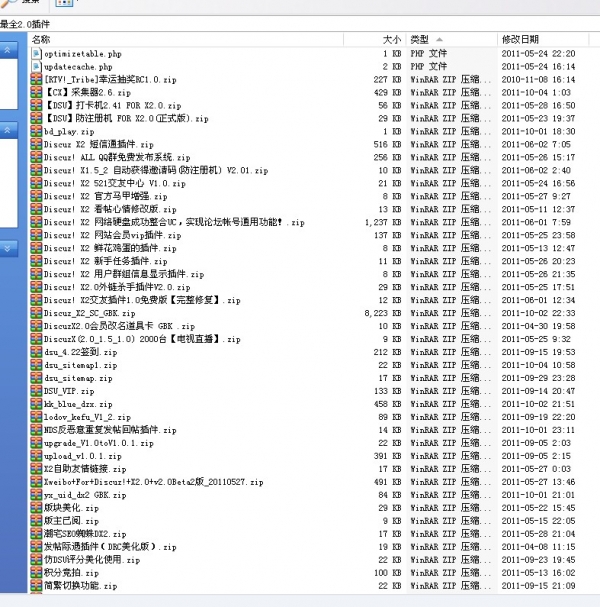Click file name 仿DSU评分美化使用.zip
600x607 pixels.
coord(92,560)
